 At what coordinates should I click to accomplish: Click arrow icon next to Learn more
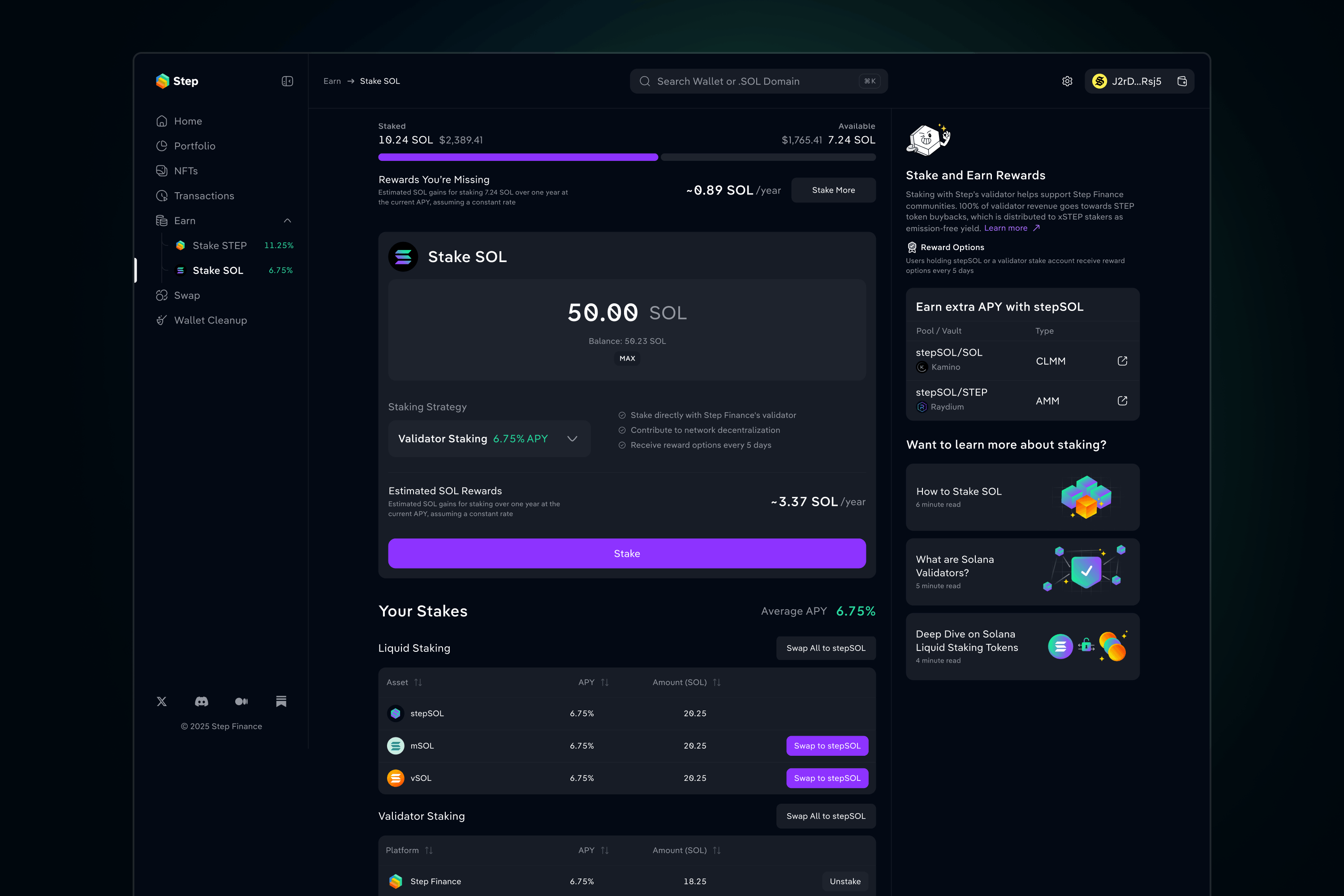pos(1036,228)
